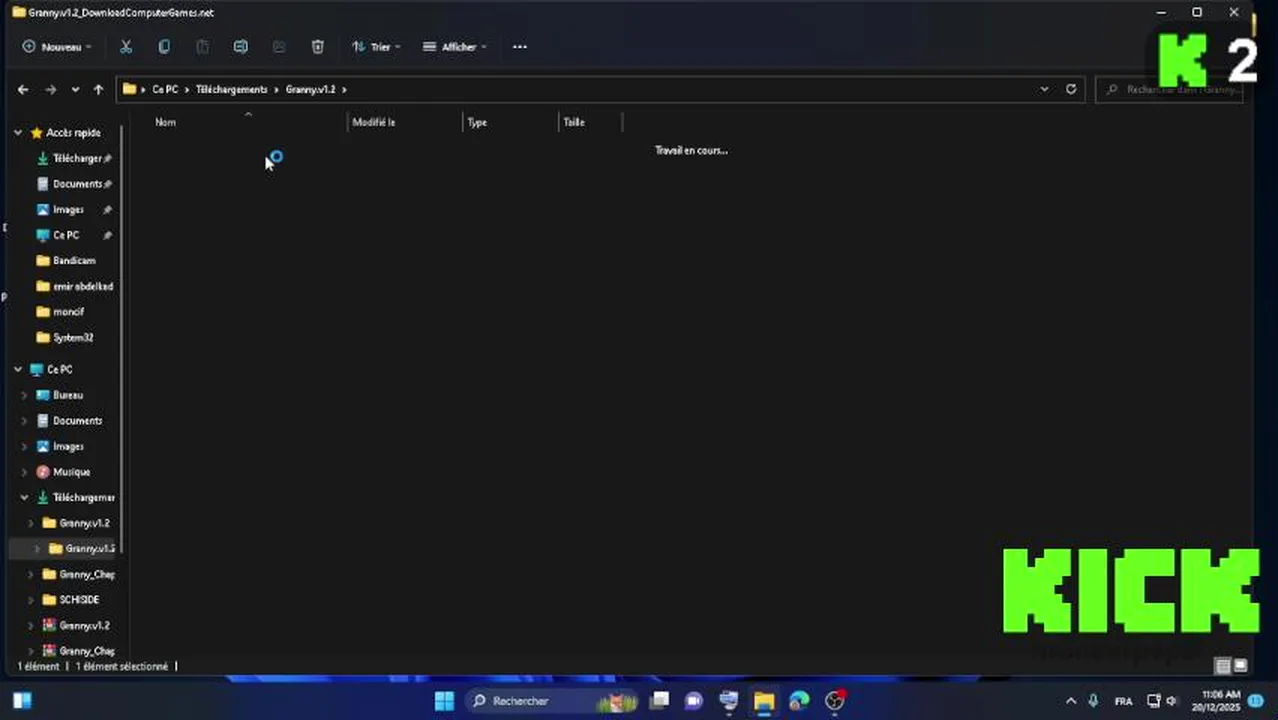Refresh the current folder
The height and width of the screenshot is (720, 1278).
point(1071,89)
